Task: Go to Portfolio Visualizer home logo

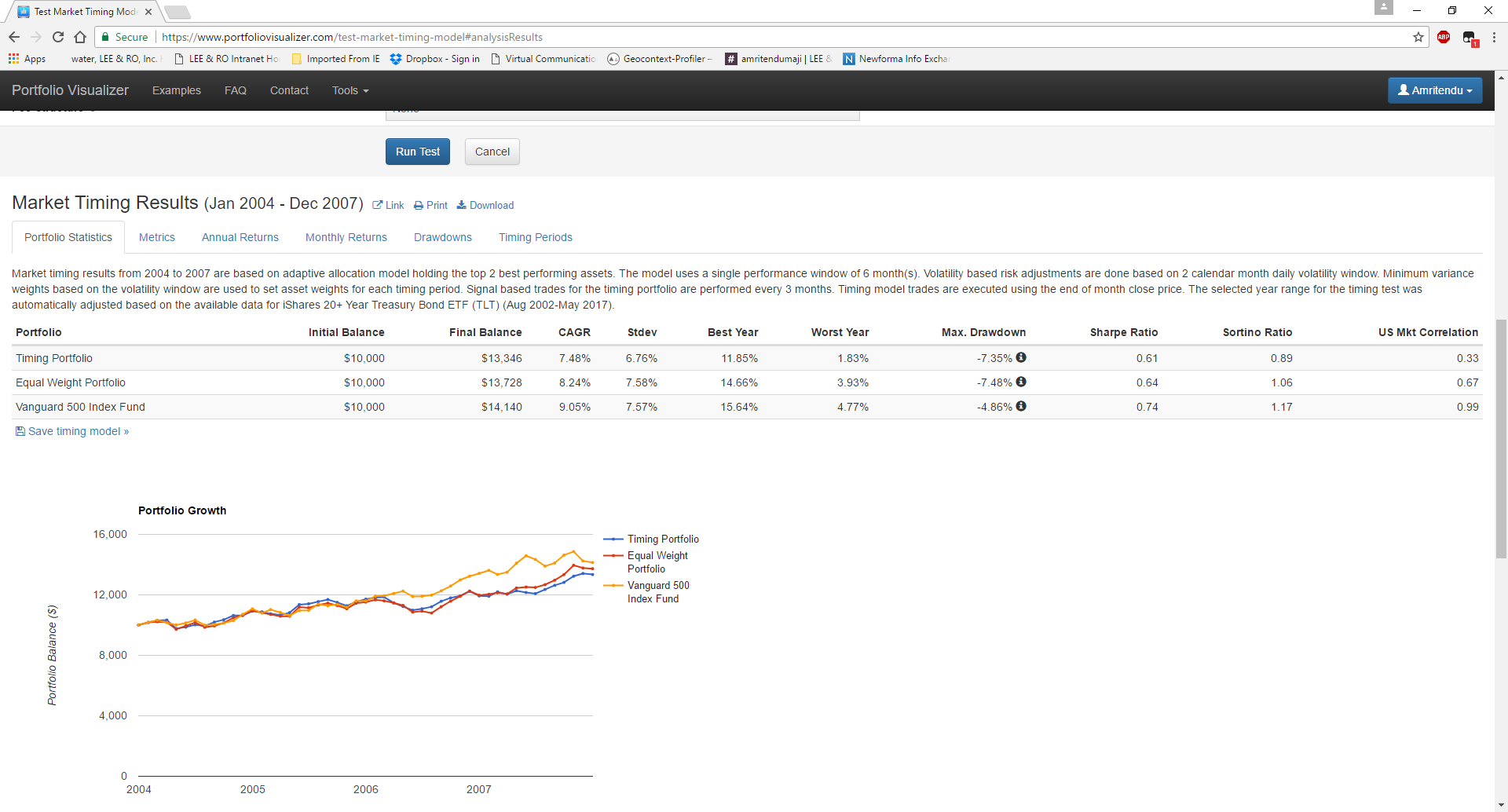Action: coord(70,90)
